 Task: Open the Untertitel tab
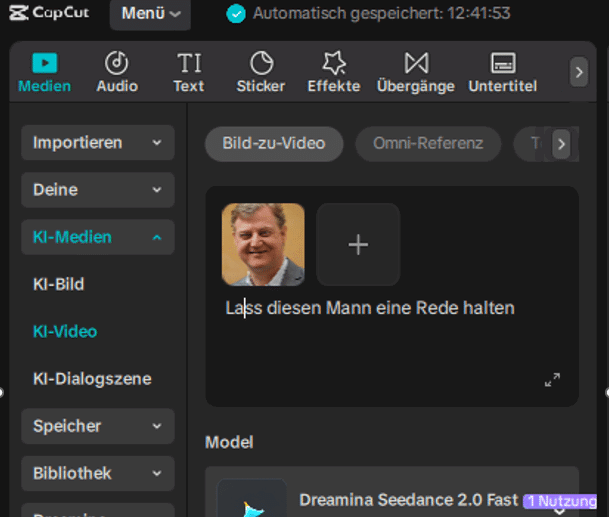click(x=503, y=73)
